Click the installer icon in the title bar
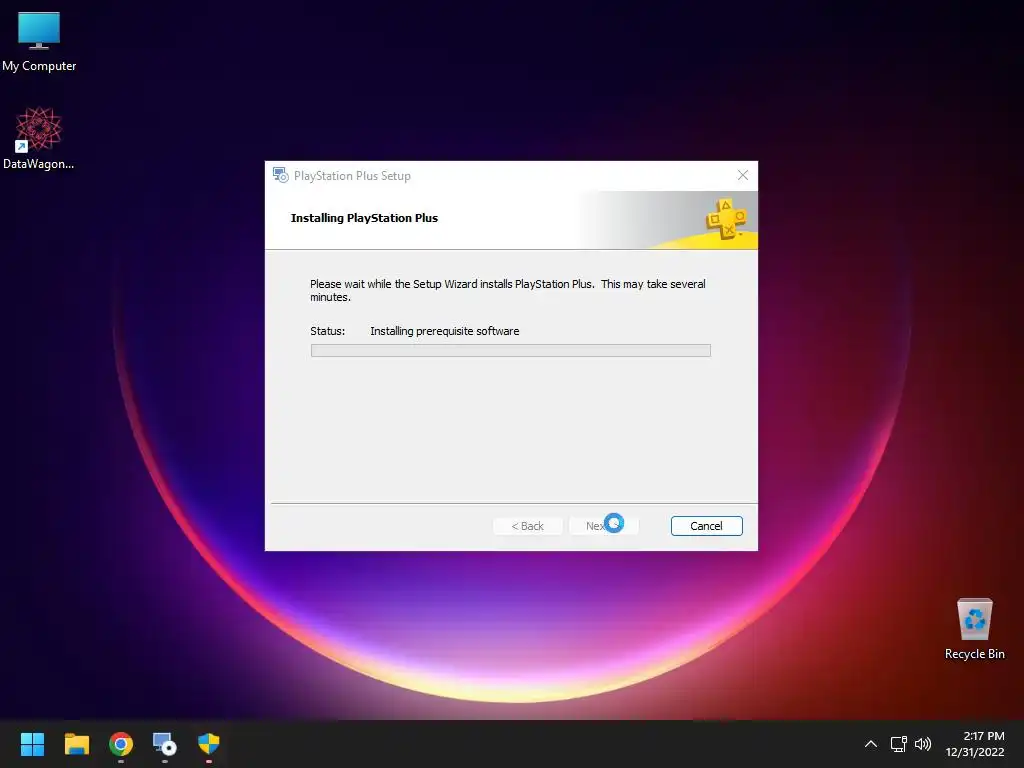The image size is (1024, 768). point(281,175)
